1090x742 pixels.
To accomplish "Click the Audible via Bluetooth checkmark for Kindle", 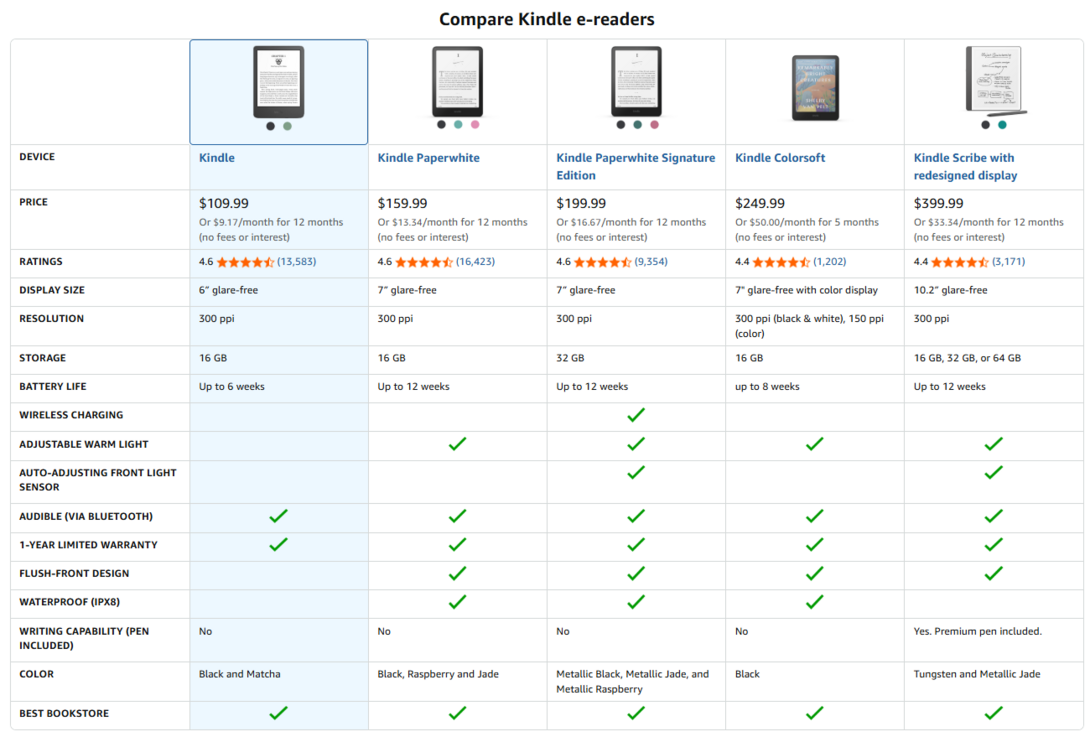I will pos(278,516).
